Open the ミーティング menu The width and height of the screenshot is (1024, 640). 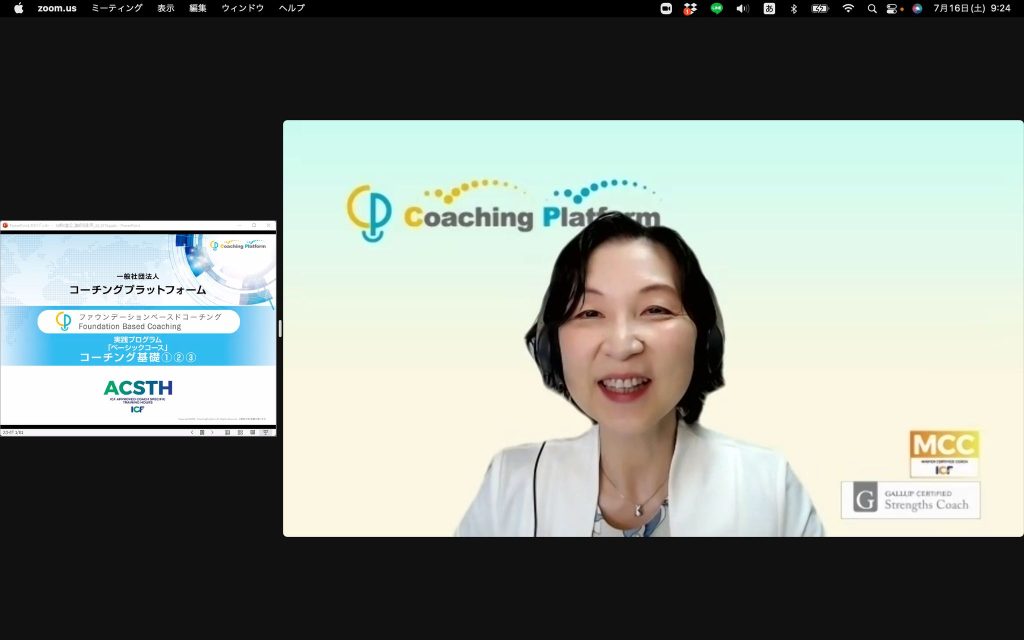click(117, 8)
